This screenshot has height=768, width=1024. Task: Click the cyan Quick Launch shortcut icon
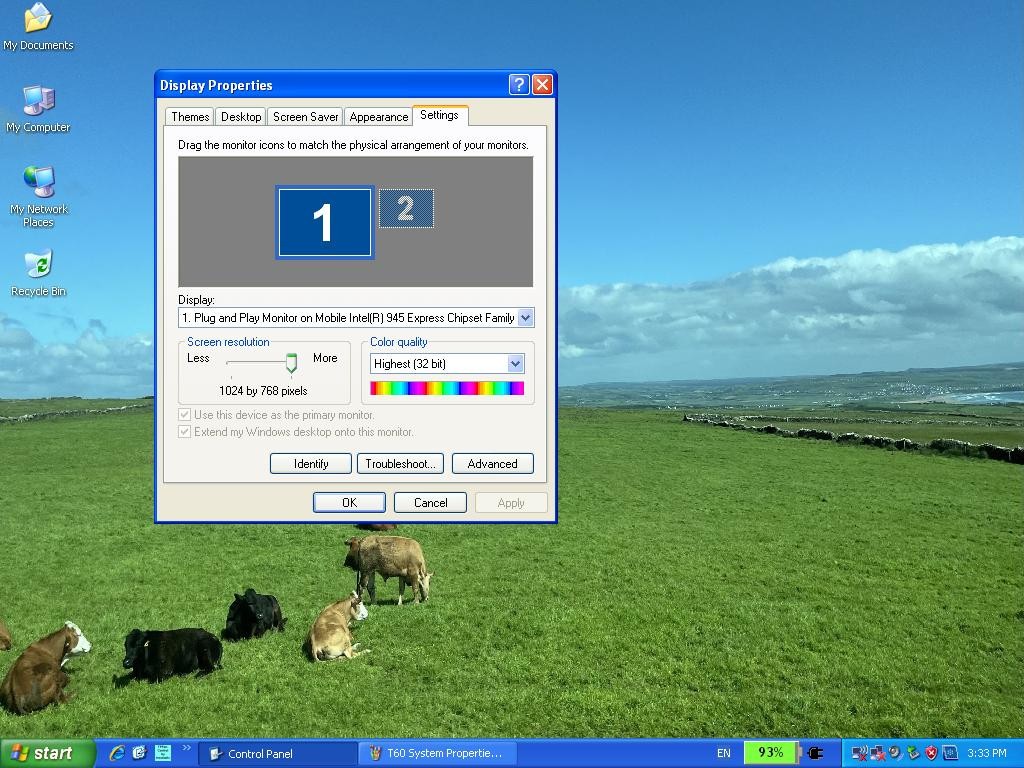162,753
